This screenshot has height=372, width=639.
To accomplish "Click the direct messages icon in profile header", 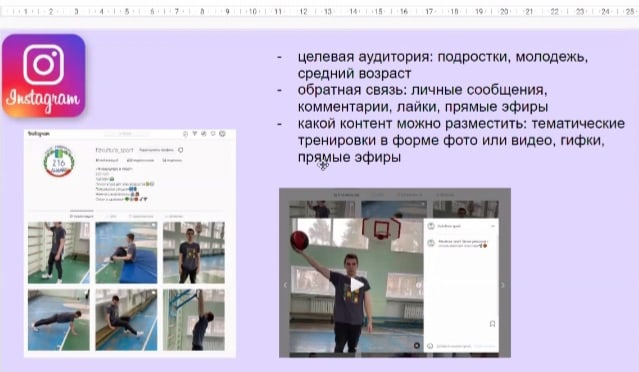I will click(194, 134).
